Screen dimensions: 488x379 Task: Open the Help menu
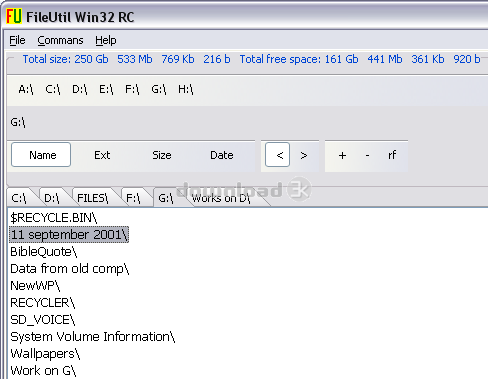(106, 40)
